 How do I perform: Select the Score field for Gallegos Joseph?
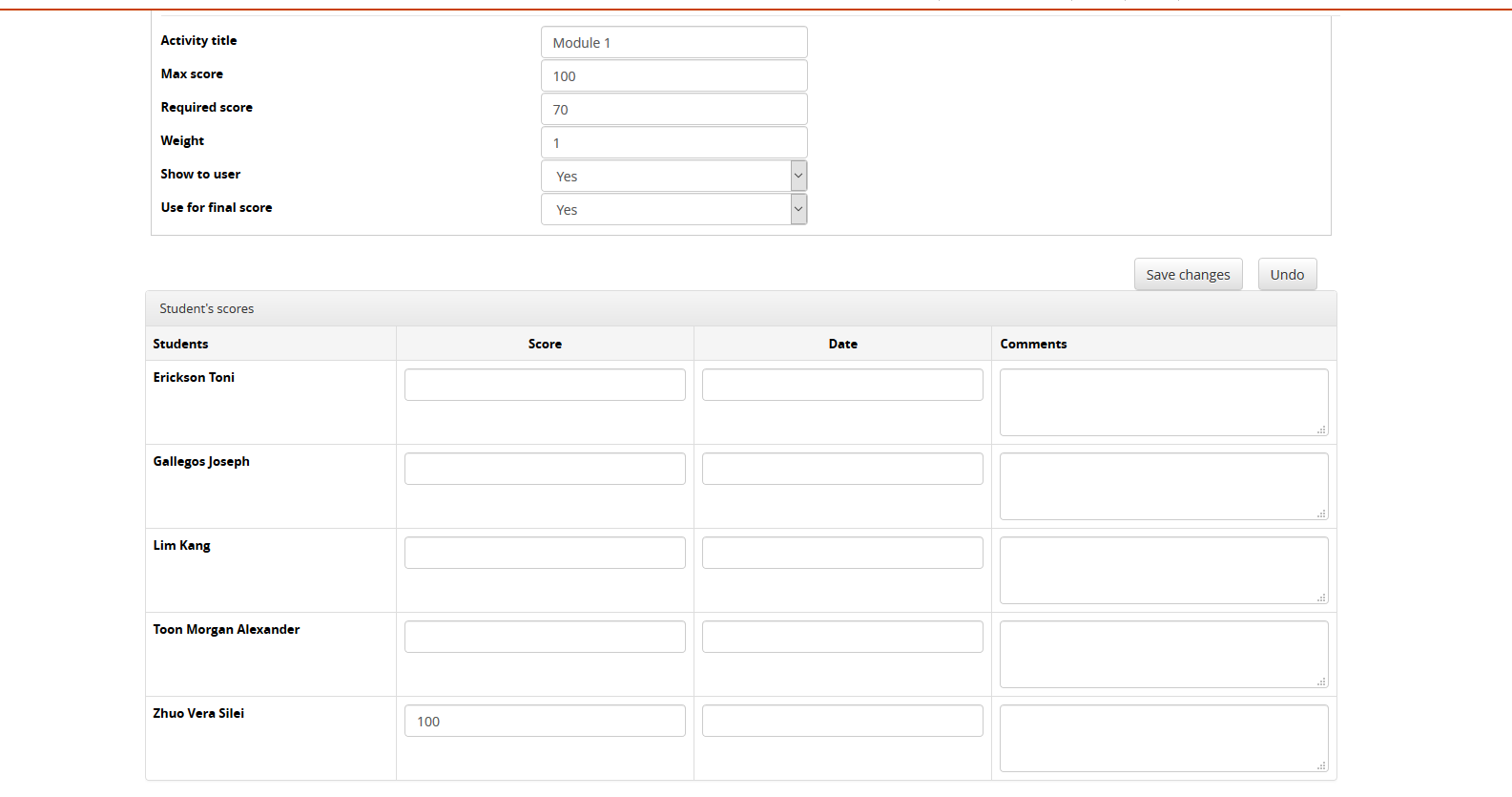[545, 469]
